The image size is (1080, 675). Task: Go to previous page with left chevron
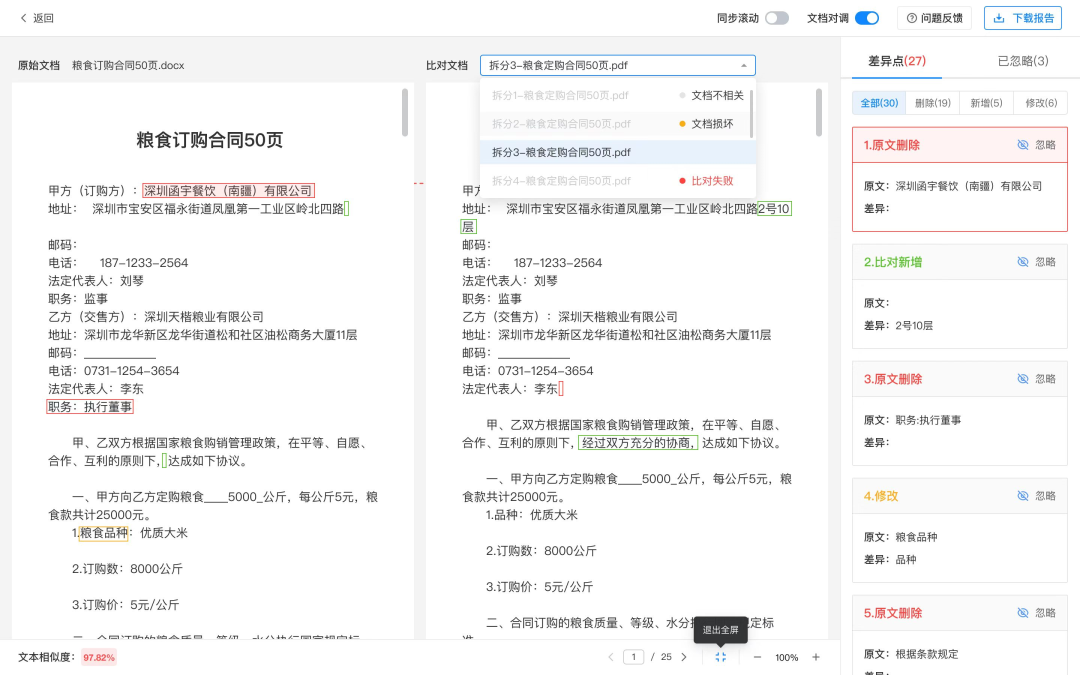pyautogui.click(x=610, y=657)
